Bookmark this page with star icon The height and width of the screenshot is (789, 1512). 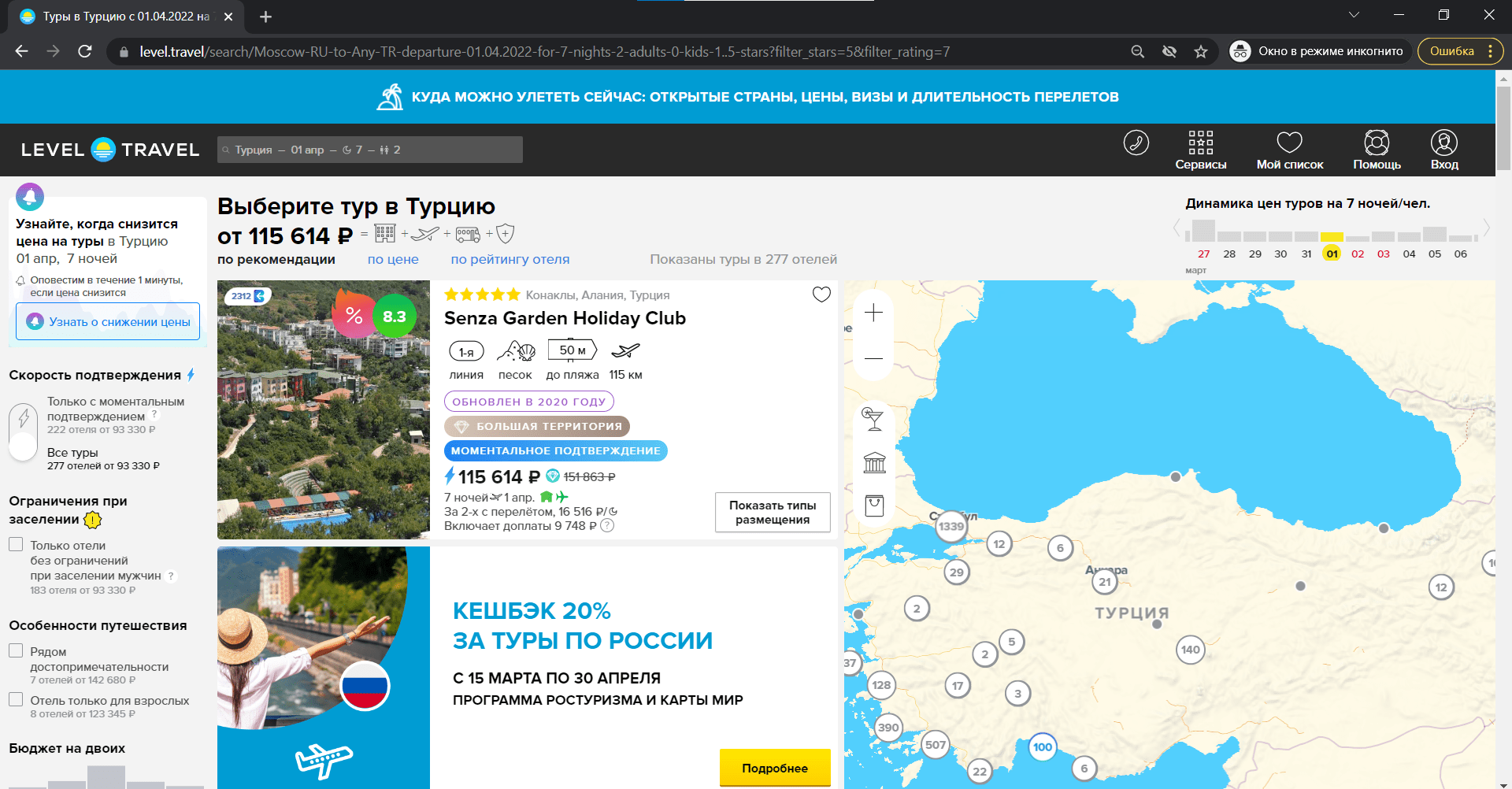[x=1201, y=51]
